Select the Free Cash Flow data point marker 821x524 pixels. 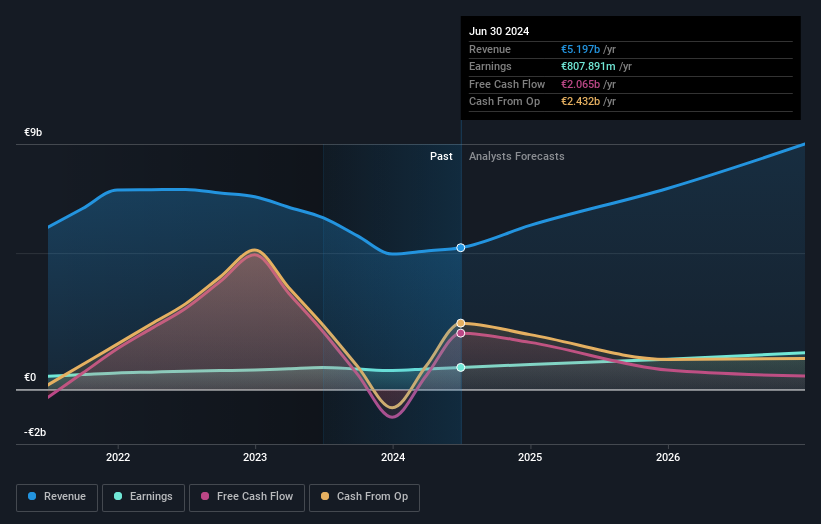pyautogui.click(x=461, y=333)
